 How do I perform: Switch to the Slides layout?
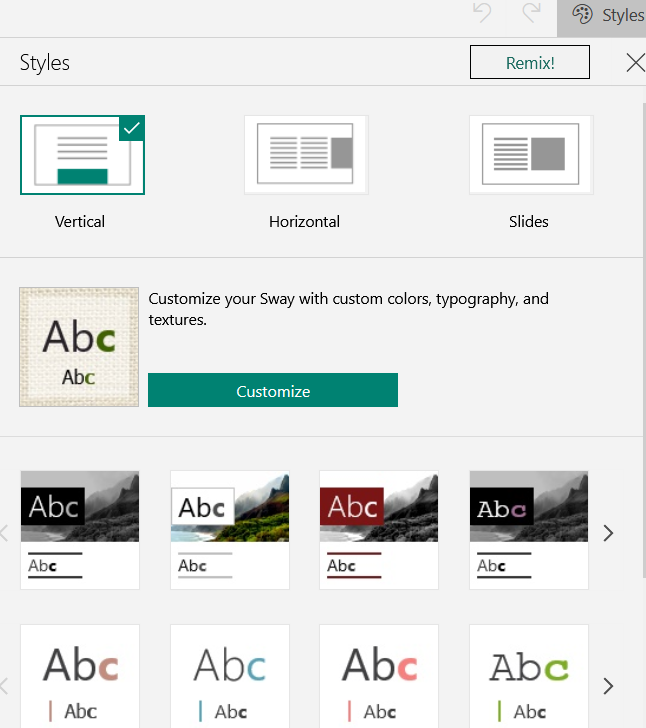coord(530,155)
